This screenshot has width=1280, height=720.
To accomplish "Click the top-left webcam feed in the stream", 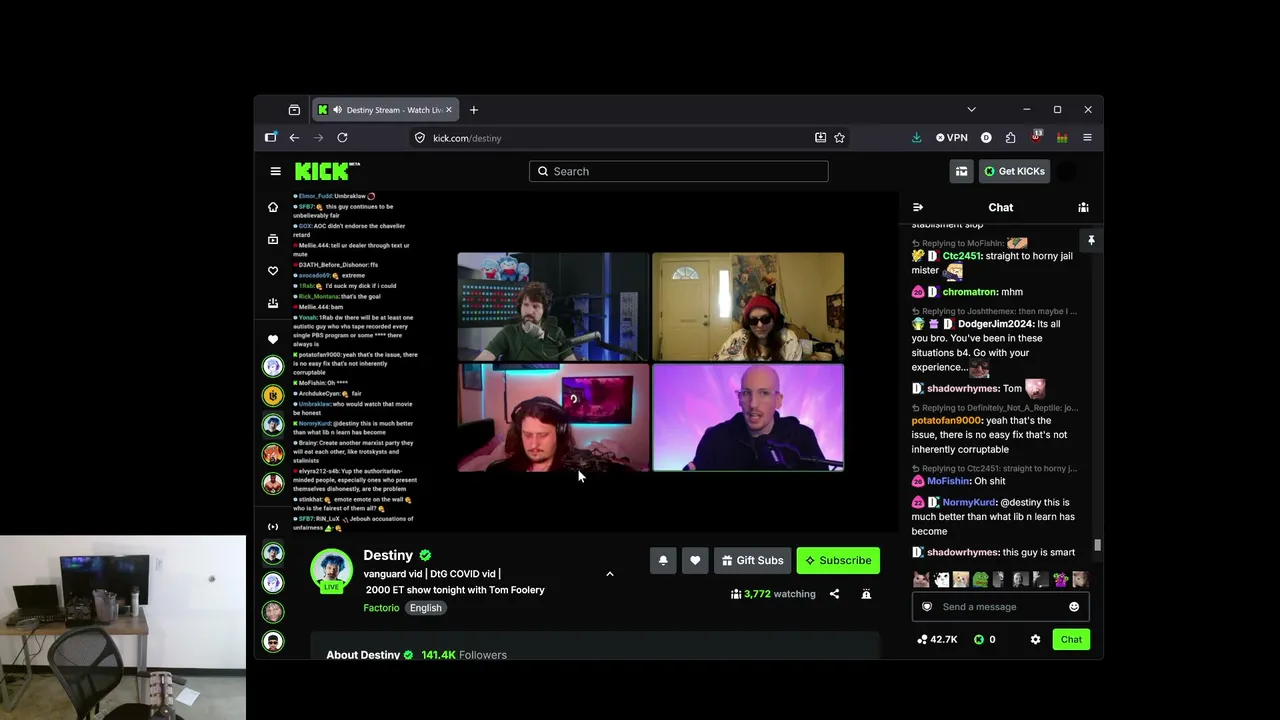I will point(553,306).
